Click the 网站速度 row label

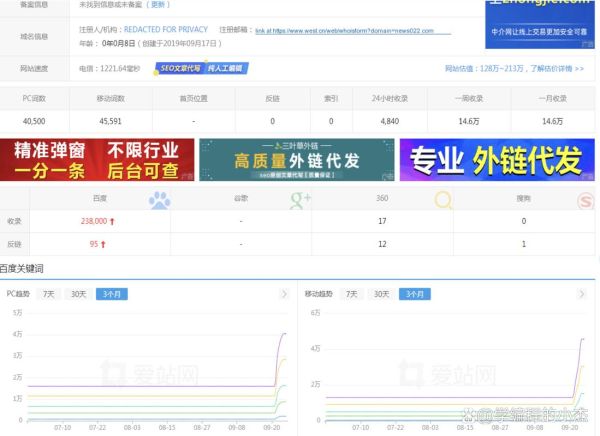coord(34,69)
